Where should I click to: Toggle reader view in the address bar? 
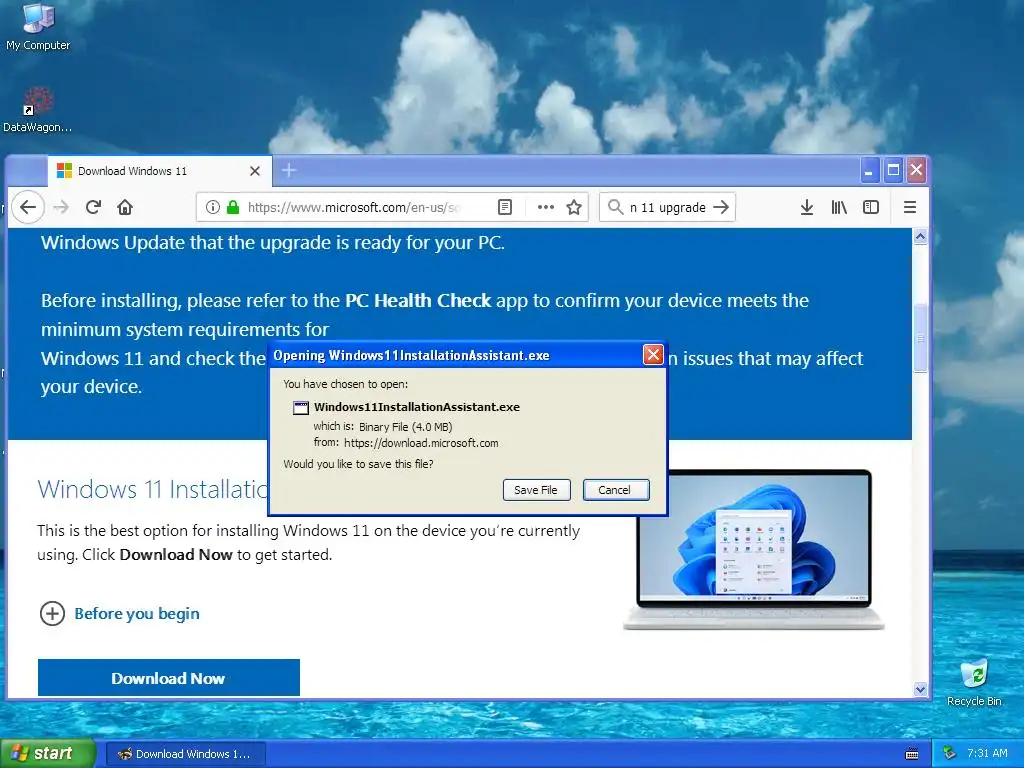click(505, 207)
